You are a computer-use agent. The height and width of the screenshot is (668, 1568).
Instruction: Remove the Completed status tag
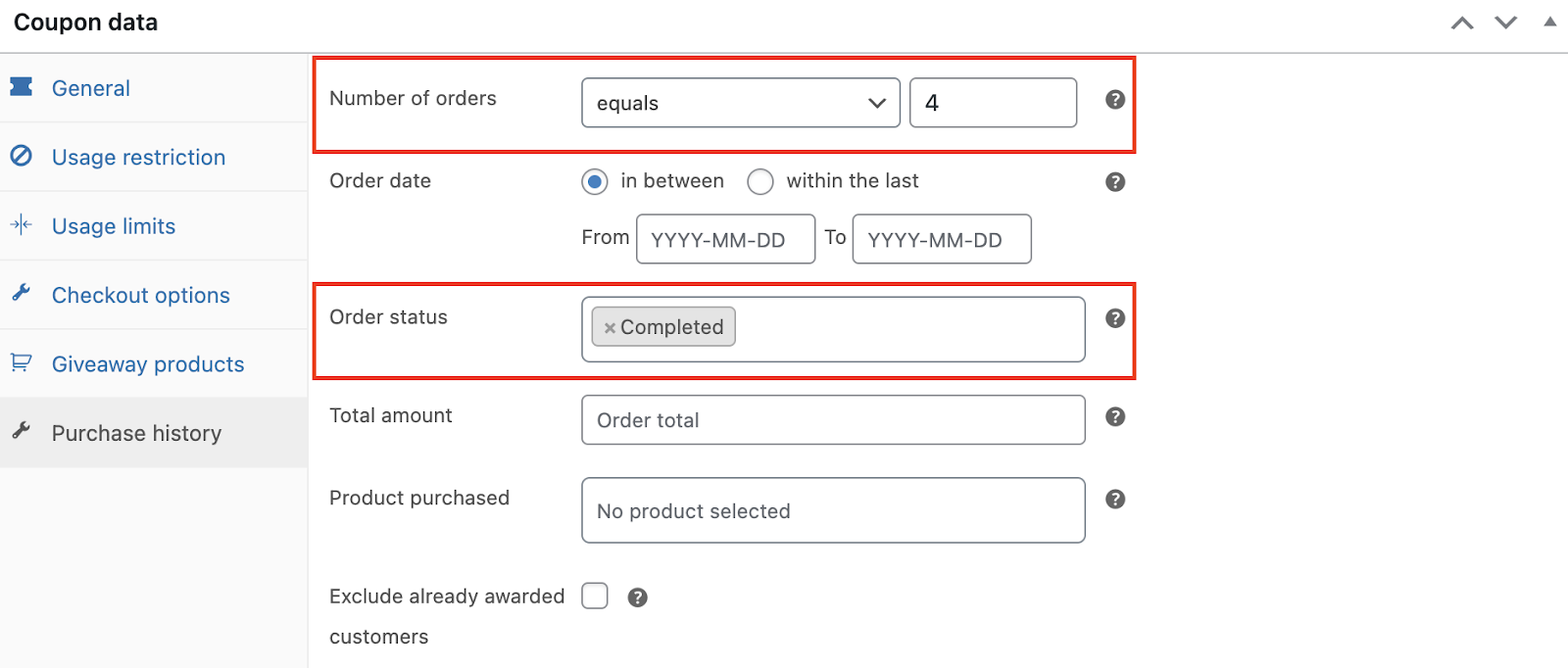610,328
